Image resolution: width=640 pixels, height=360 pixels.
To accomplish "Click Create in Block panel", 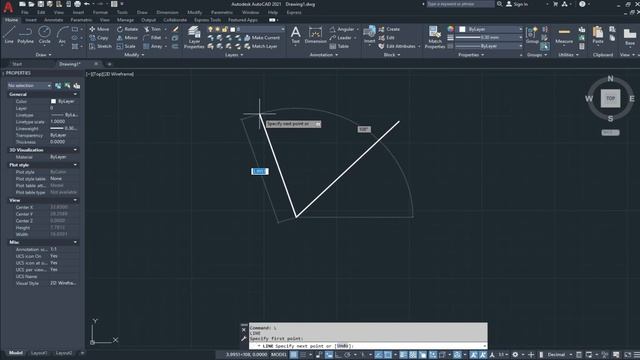I will 389,29.
